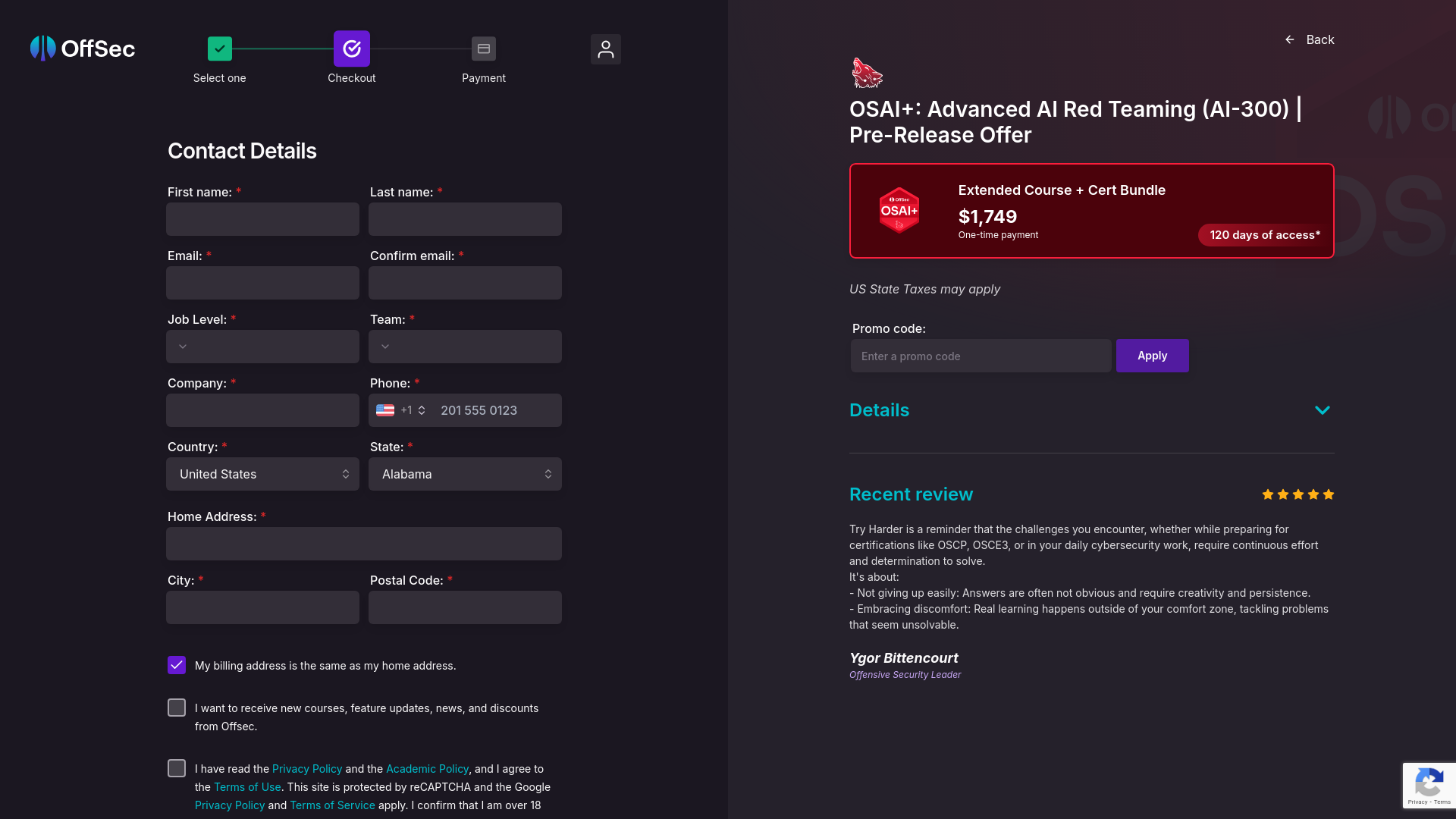Open the Job Level dropdown
The width and height of the screenshot is (1456, 819).
(262, 347)
